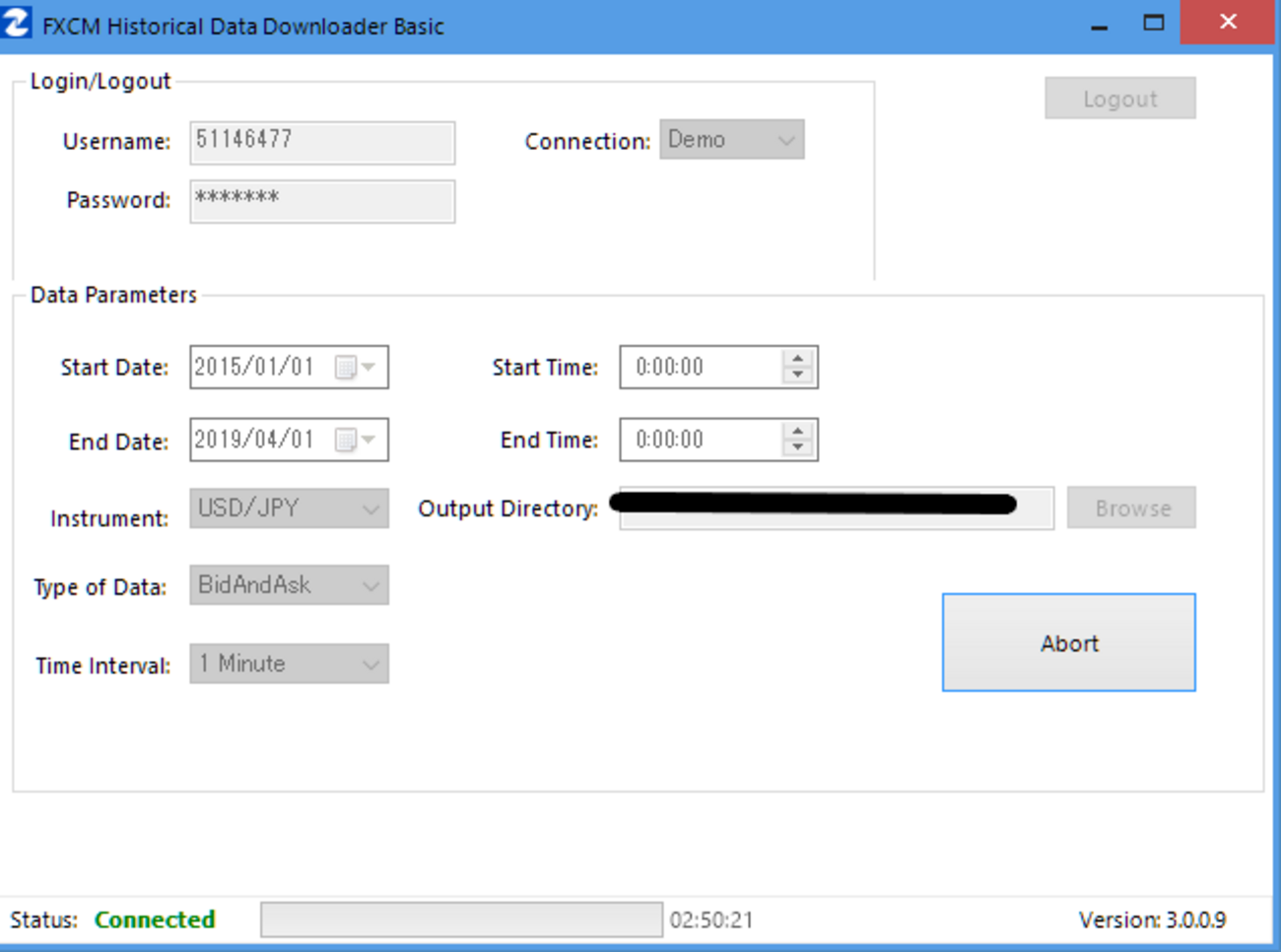Click the Version: 3.0.0.9 label
The width and height of the screenshot is (1281, 952).
click(x=1153, y=920)
